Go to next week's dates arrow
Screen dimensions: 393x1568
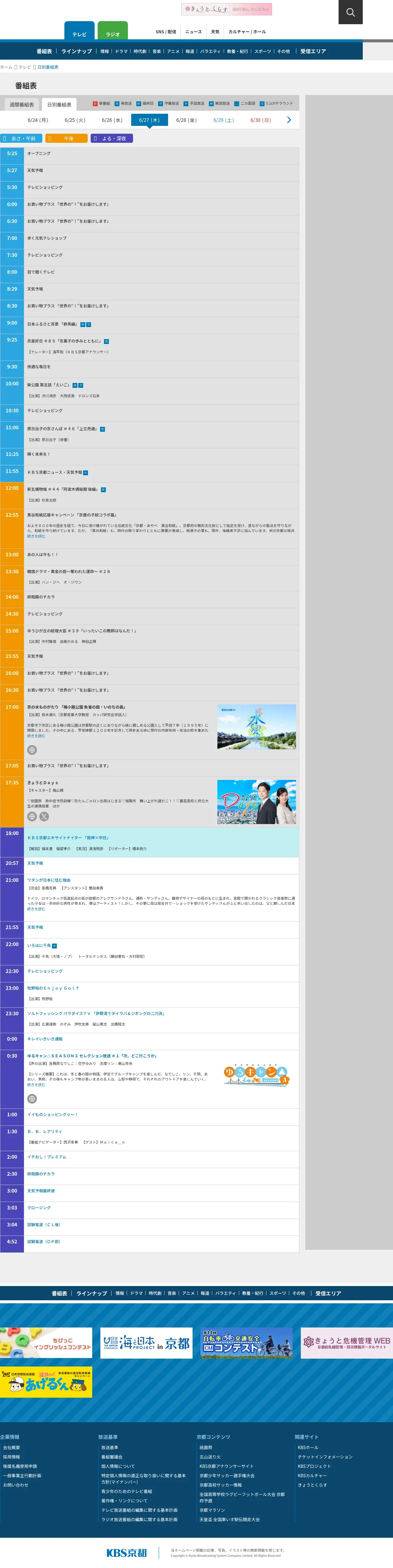[289, 120]
